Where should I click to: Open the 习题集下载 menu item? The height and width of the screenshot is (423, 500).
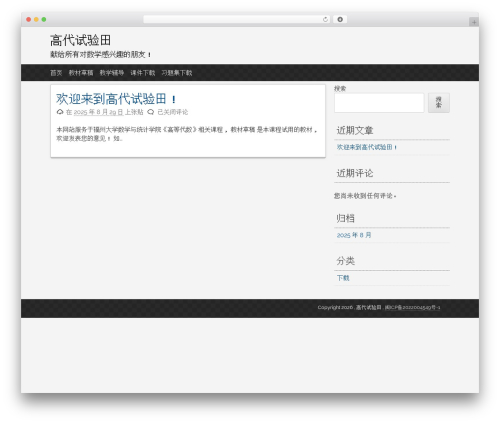177,73
